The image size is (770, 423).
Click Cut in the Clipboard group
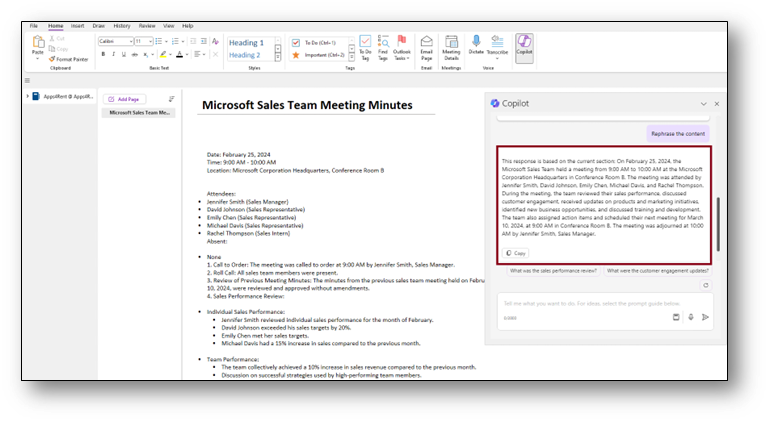click(57, 38)
